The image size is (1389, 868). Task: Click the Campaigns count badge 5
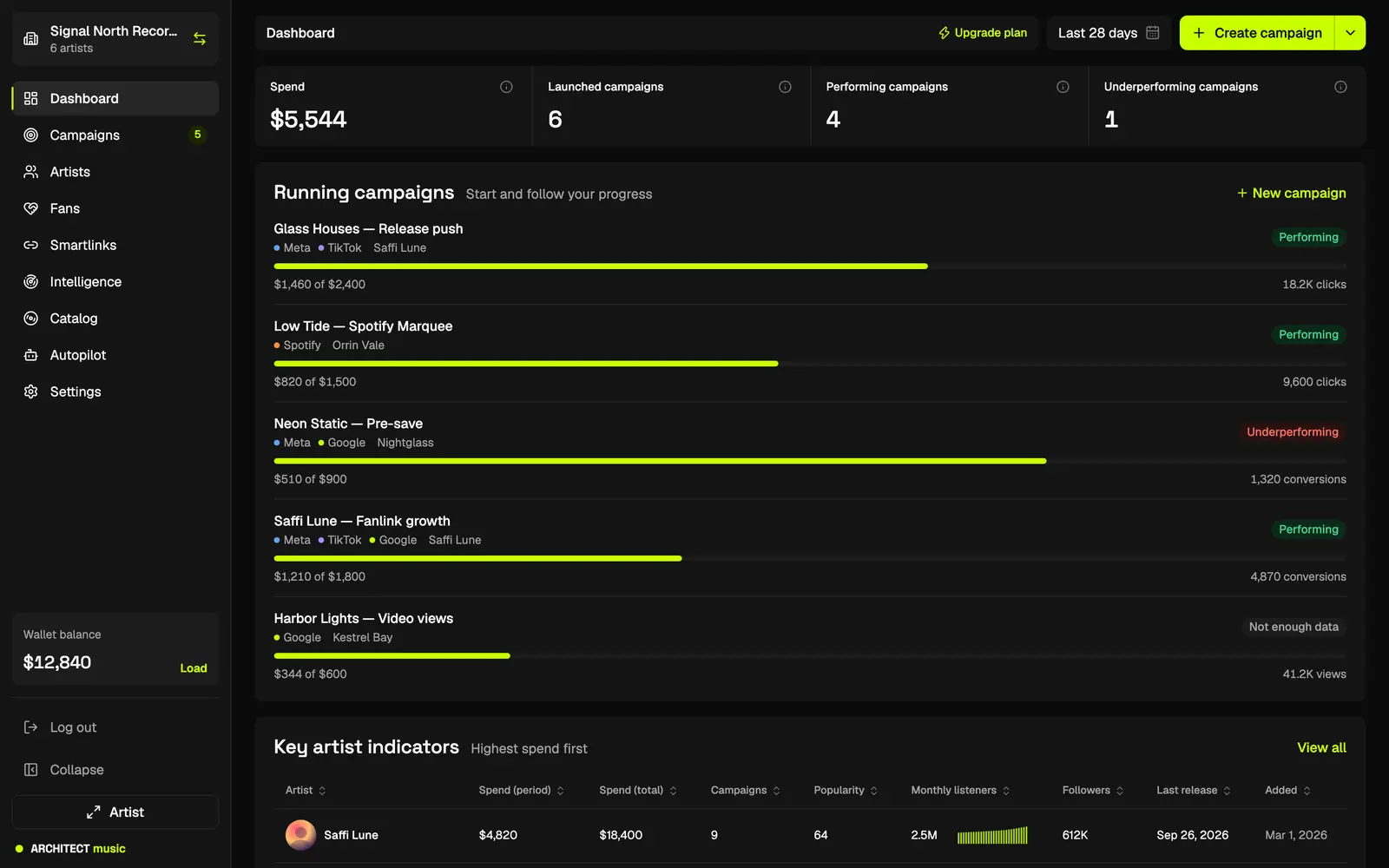pos(198,135)
